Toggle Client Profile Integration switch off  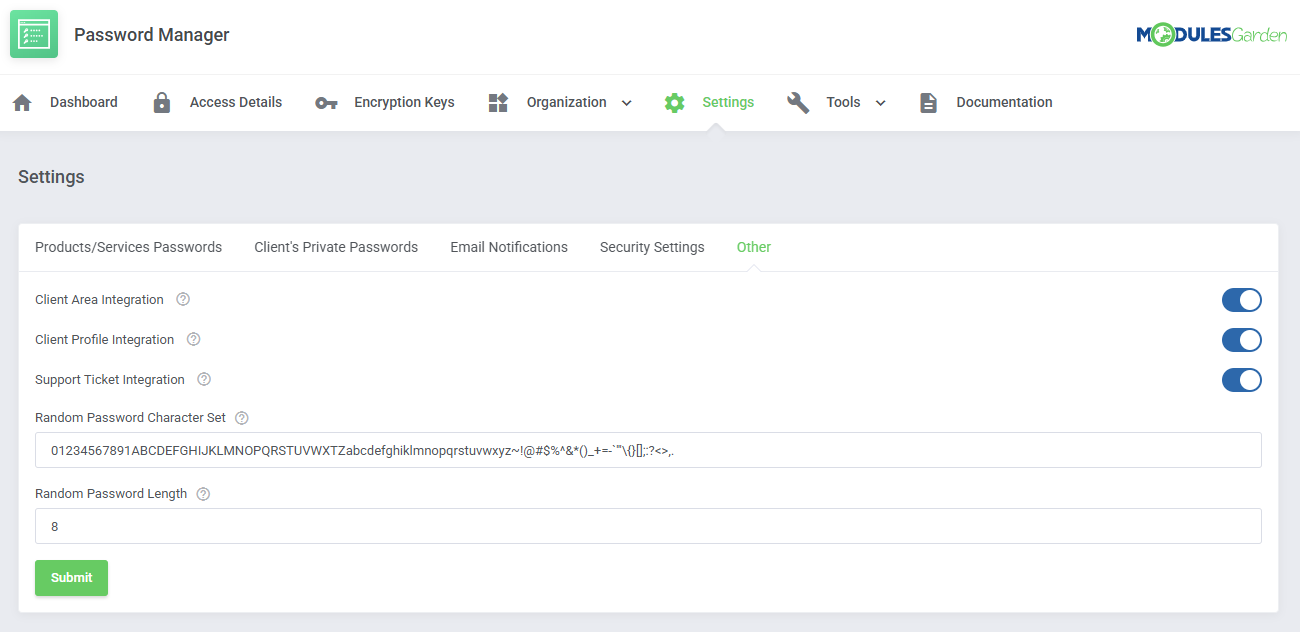point(1241,340)
